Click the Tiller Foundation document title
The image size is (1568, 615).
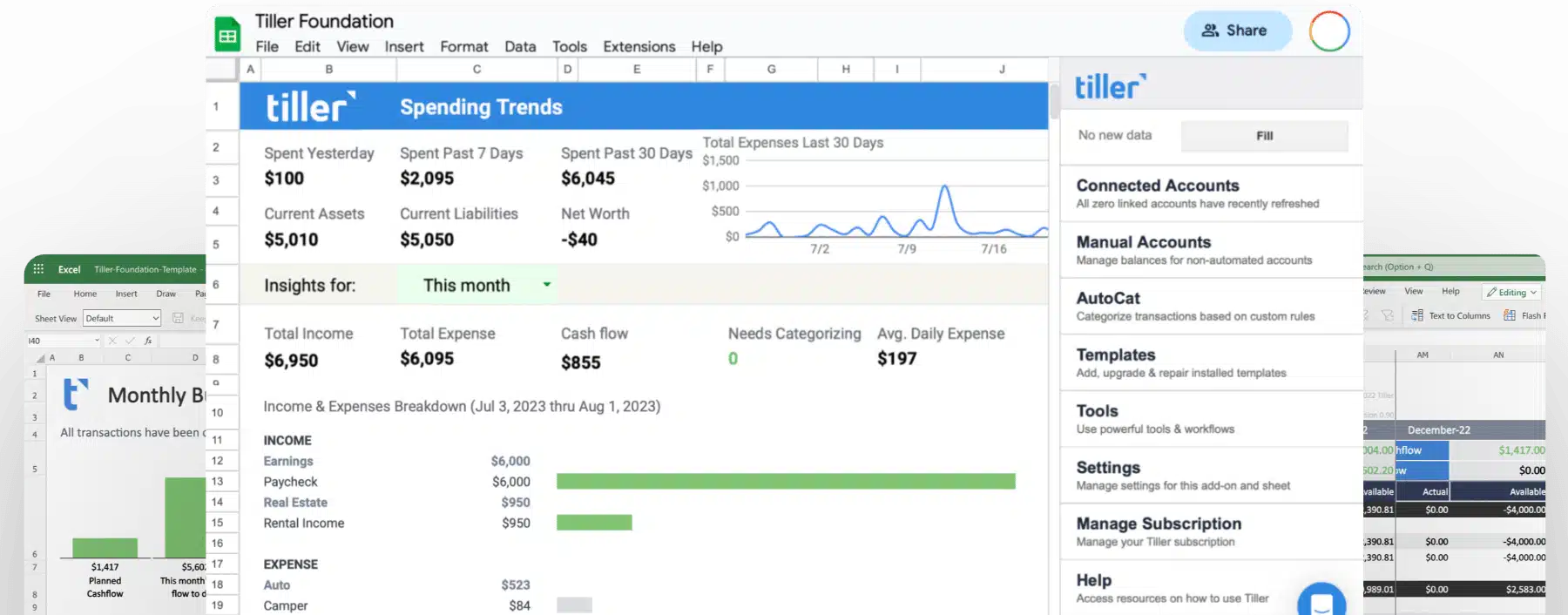click(324, 21)
